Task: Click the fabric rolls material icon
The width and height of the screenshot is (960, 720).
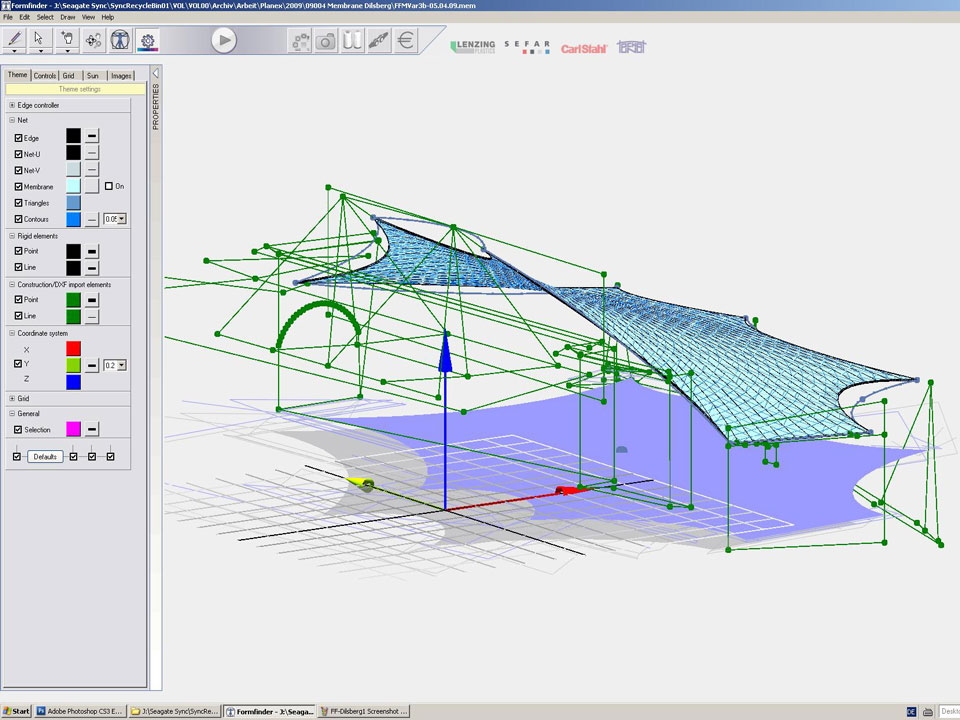Action: tap(352, 40)
